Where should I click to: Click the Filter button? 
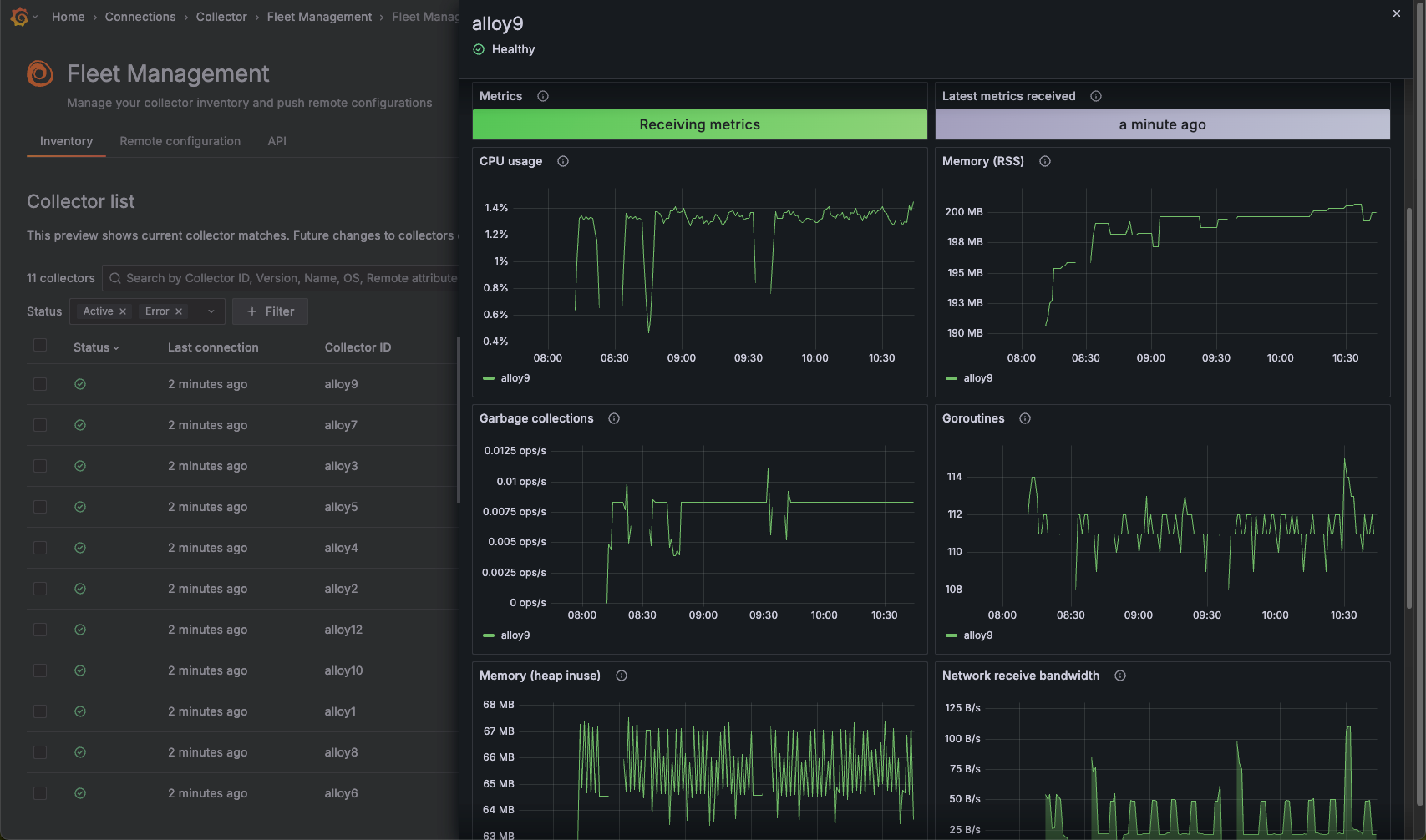click(x=270, y=311)
